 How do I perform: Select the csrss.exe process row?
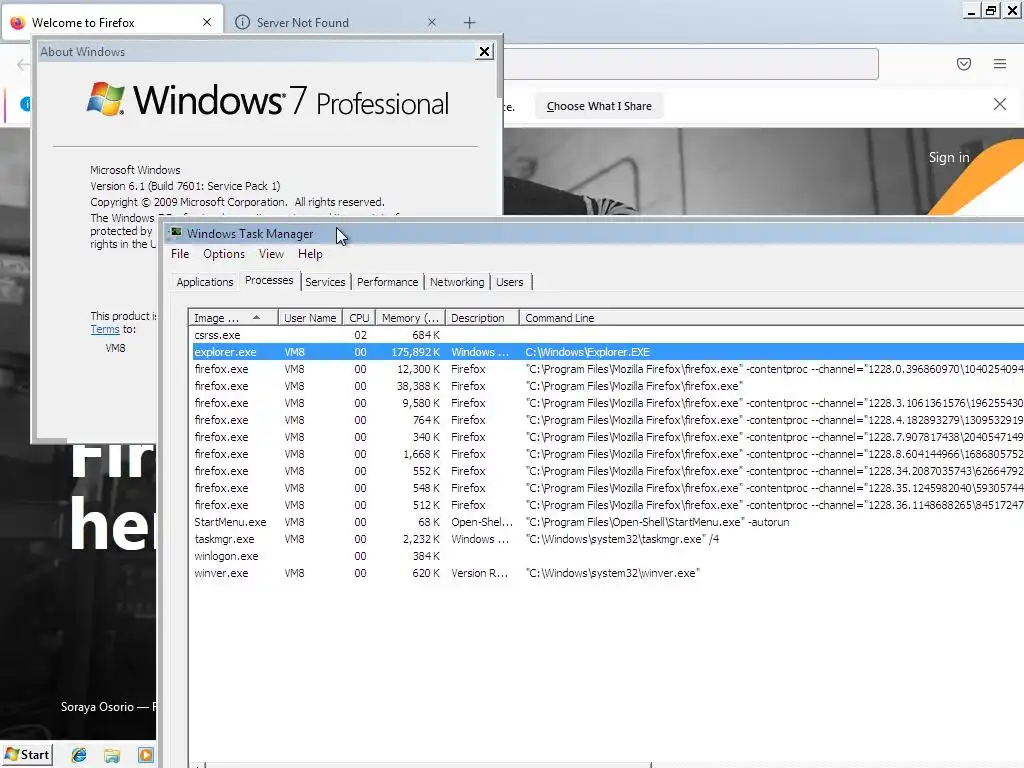607,335
